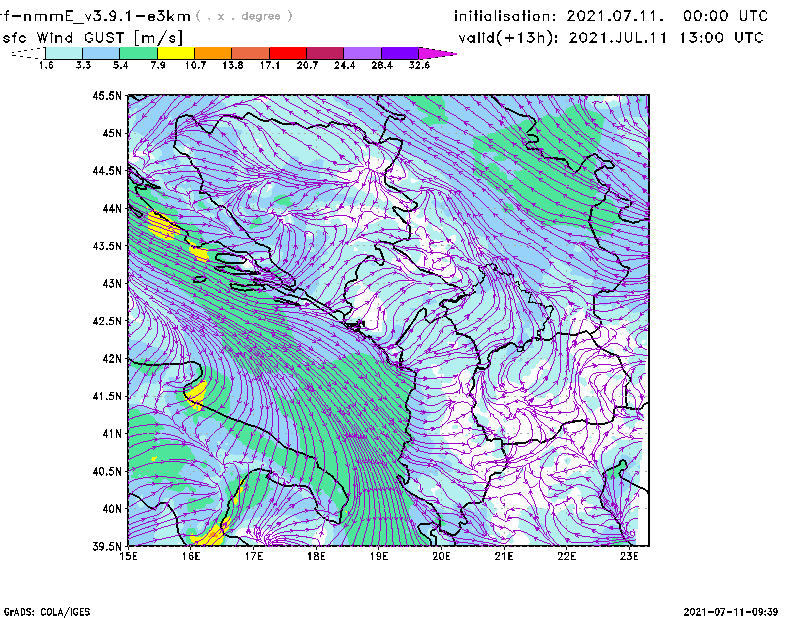Click the 'initialisation: 2021.07.11. 00:00 UTC' text
Image resolution: width=800 pixels, height=618 pixels.
tap(611, 16)
